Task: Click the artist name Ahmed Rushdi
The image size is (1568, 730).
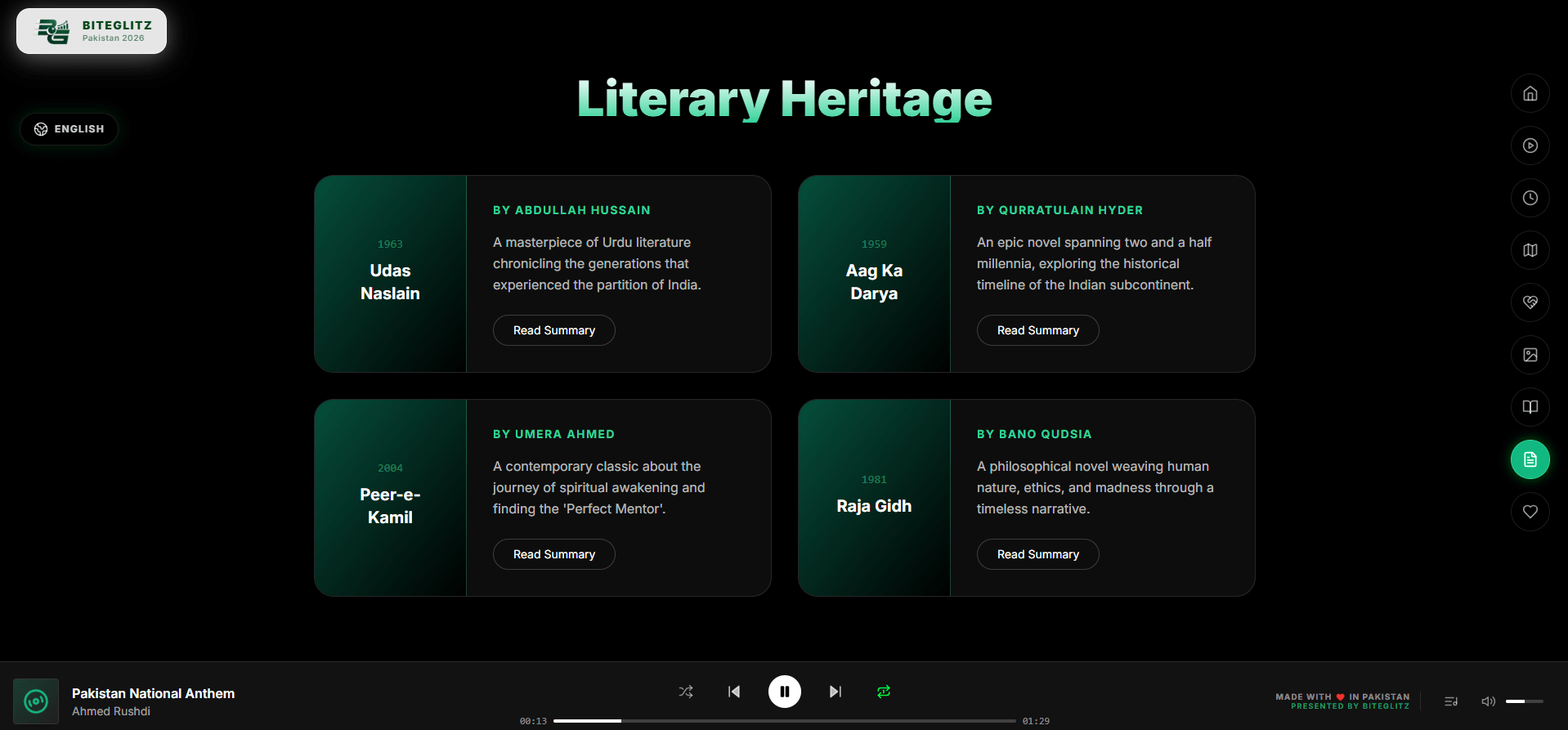Action: [x=111, y=711]
